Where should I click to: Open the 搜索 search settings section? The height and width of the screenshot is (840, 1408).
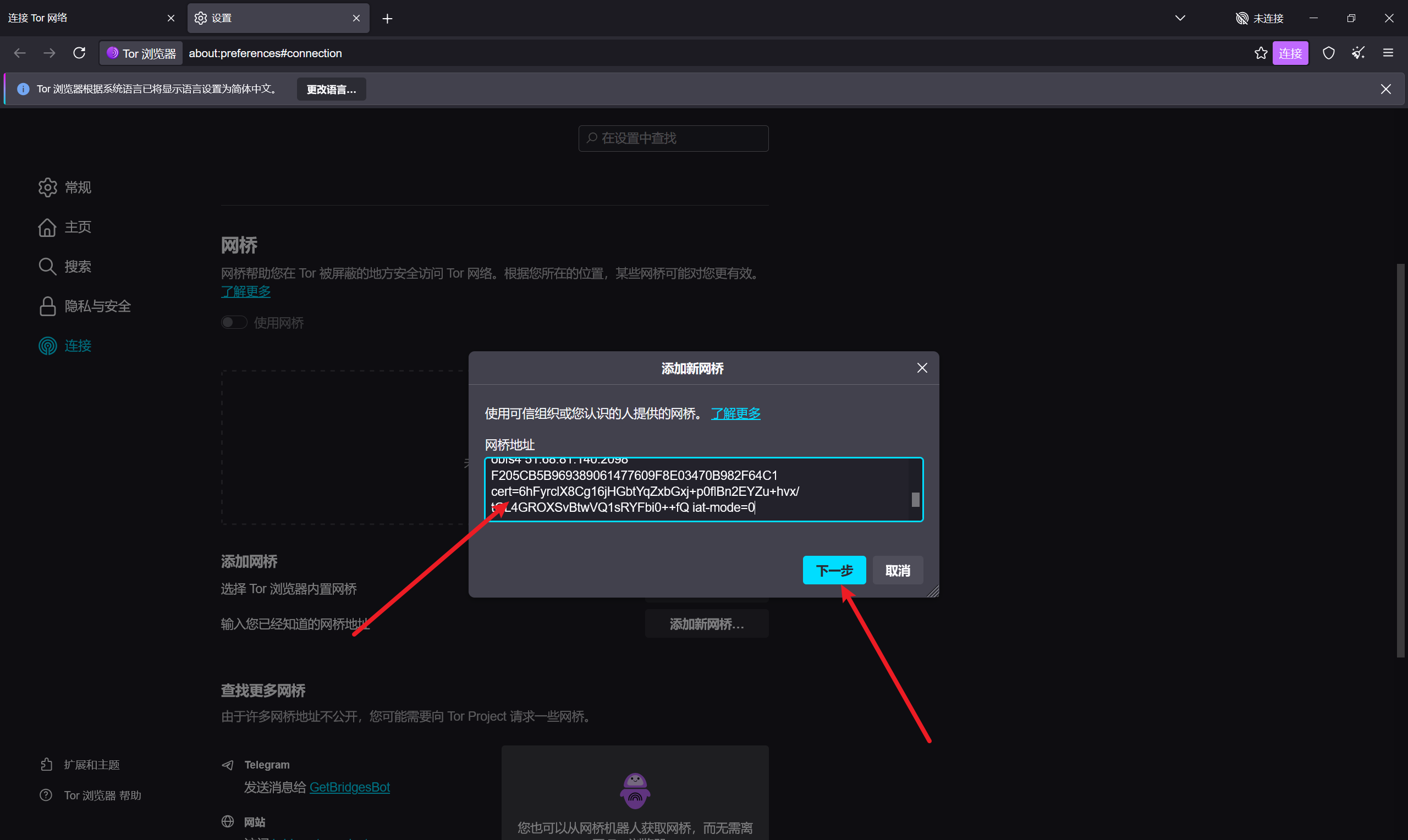(65, 267)
